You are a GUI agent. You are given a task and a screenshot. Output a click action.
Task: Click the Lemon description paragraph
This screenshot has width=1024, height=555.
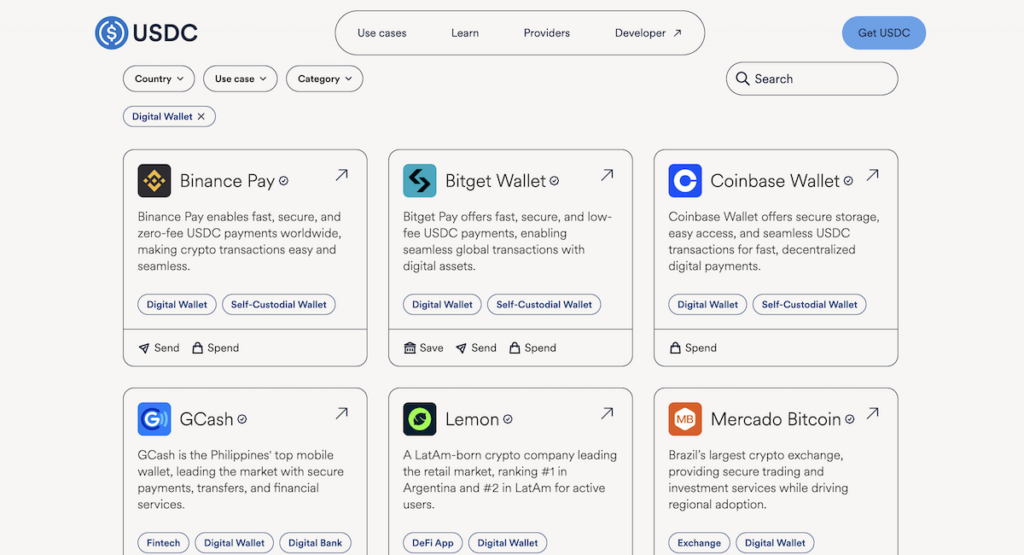pos(509,480)
